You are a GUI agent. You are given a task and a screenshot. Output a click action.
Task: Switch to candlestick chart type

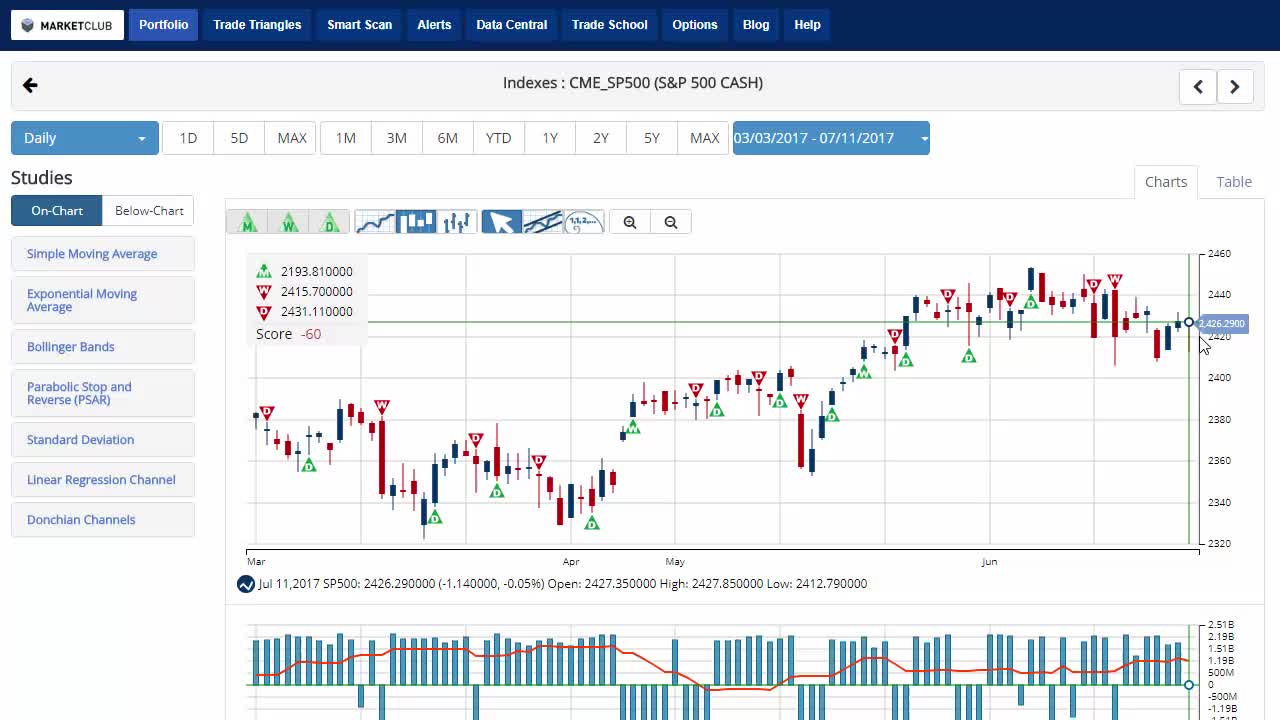[x=416, y=222]
